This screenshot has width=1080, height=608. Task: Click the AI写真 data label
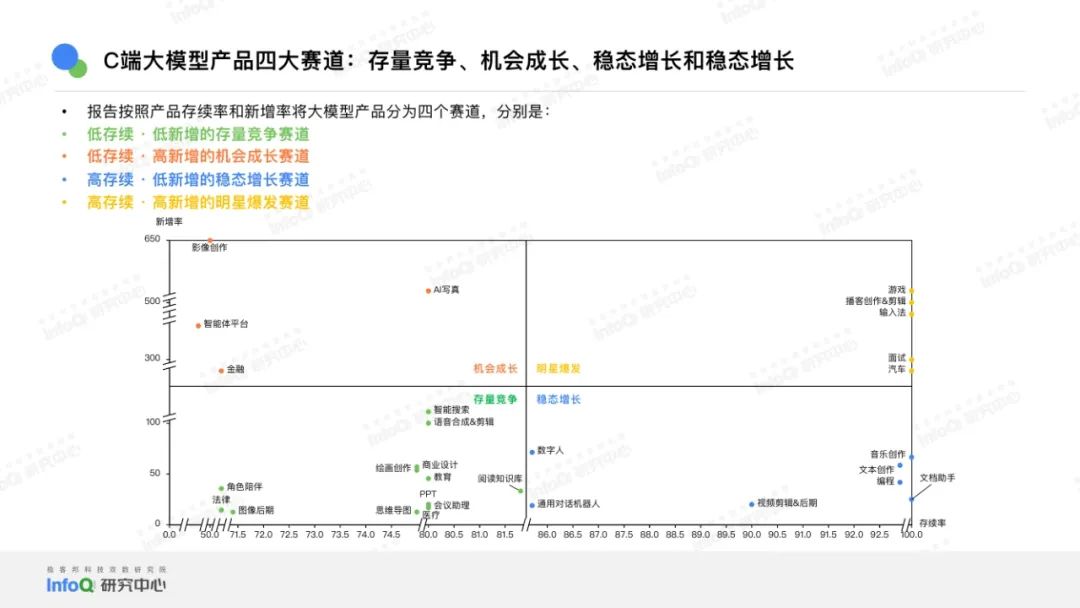click(446, 290)
